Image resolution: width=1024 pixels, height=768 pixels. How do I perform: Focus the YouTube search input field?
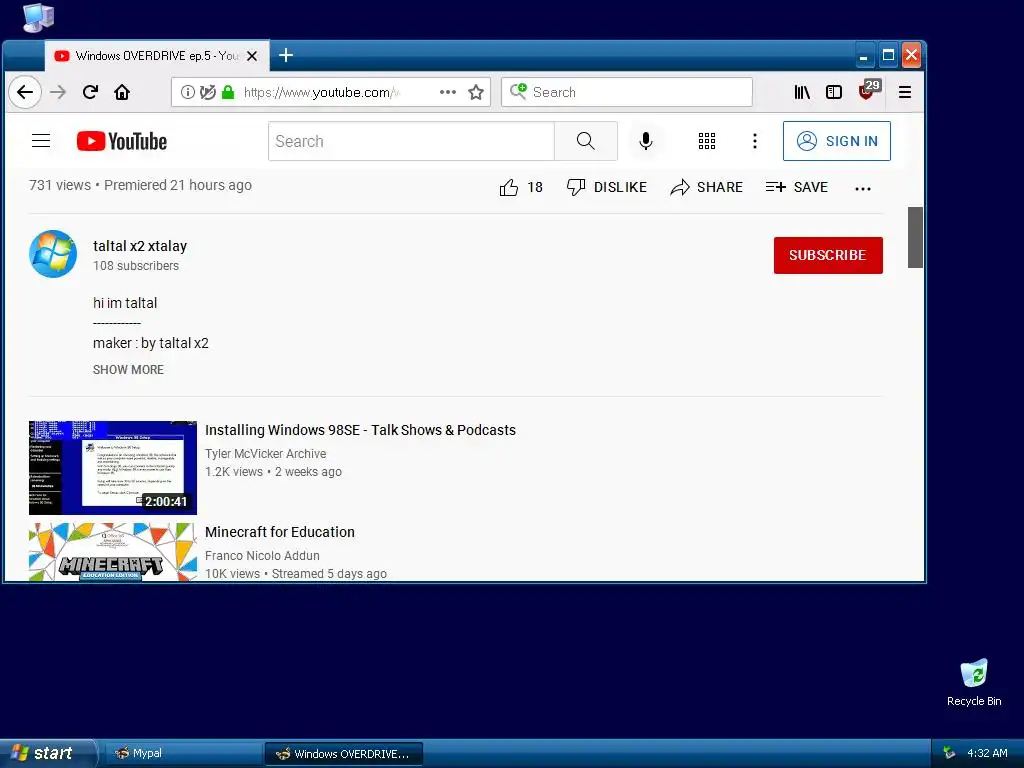(x=411, y=141)
